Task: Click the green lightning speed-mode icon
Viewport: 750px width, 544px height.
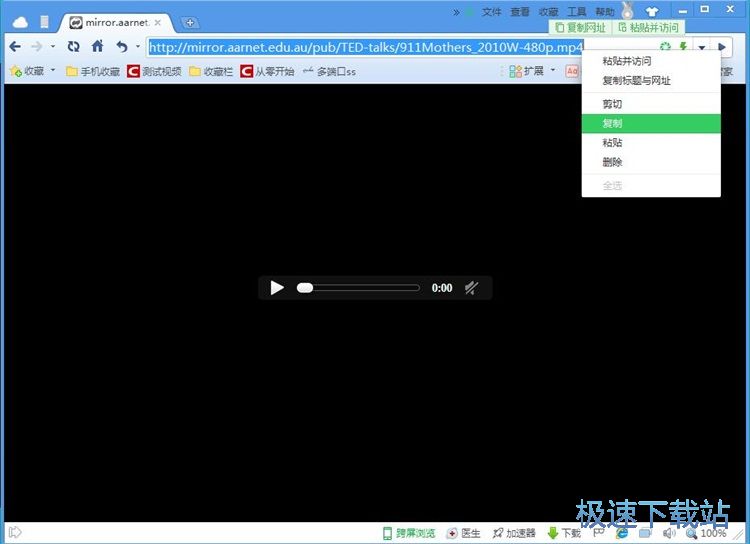Action: (683, 46)
